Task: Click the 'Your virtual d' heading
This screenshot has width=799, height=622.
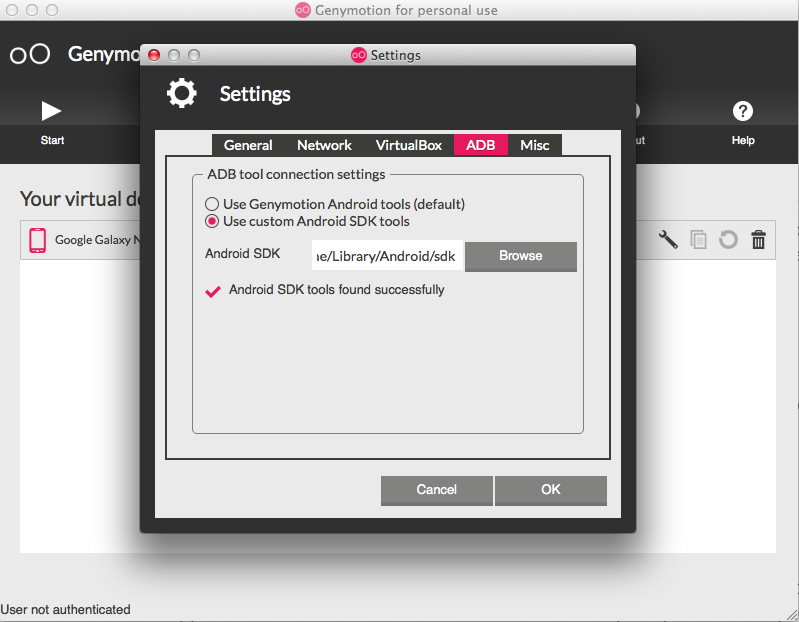Action: click(x=80, y=199)
